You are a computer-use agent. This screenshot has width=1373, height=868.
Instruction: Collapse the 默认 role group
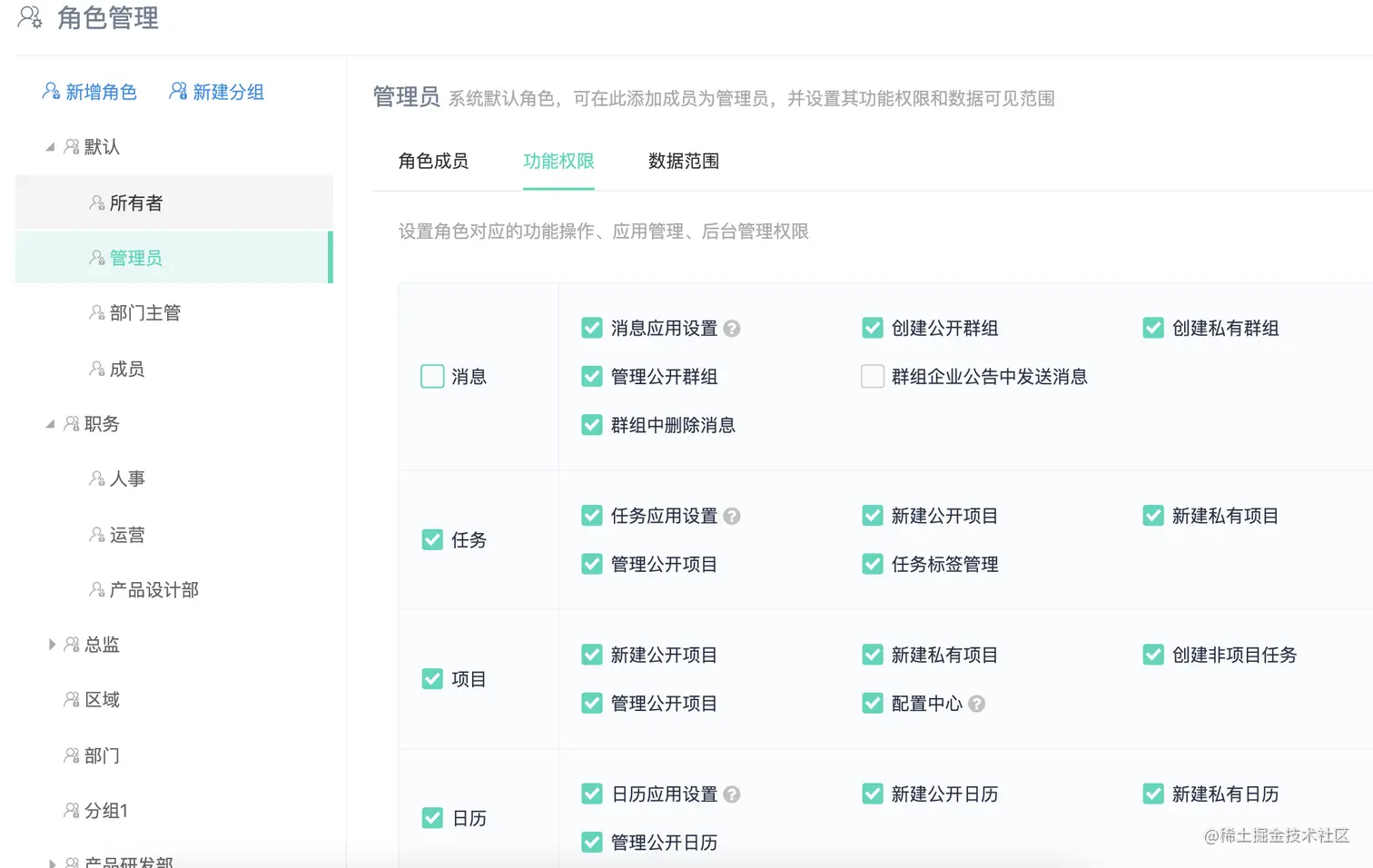coord(51,147)
